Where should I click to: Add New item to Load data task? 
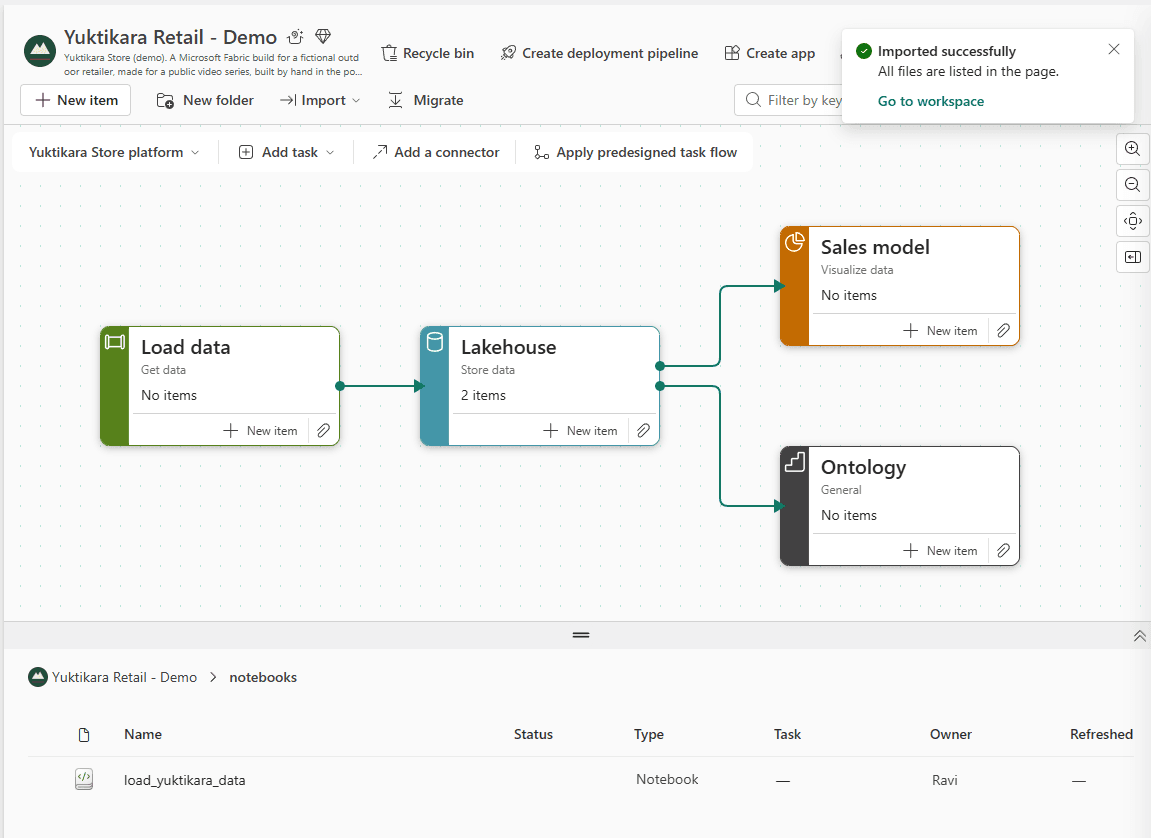pos(261,431)
